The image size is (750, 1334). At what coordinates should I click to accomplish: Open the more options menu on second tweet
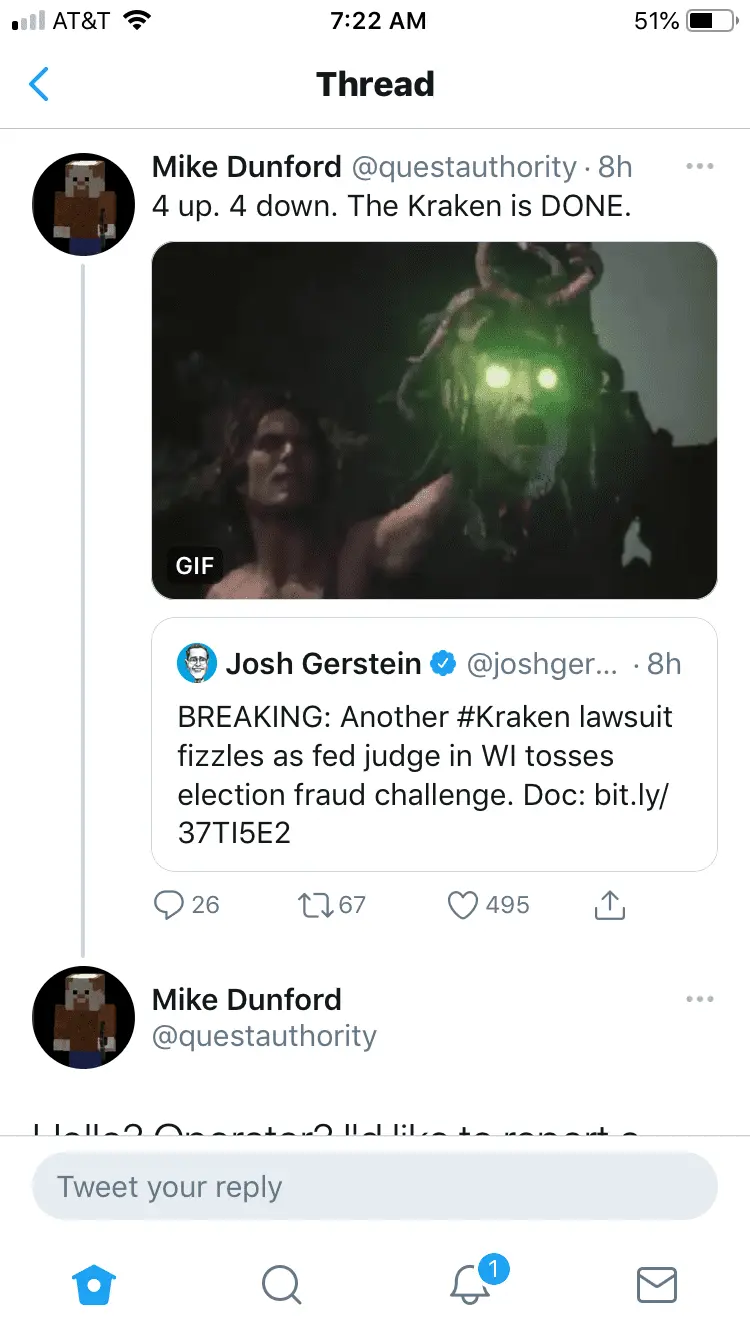point(700,999)
